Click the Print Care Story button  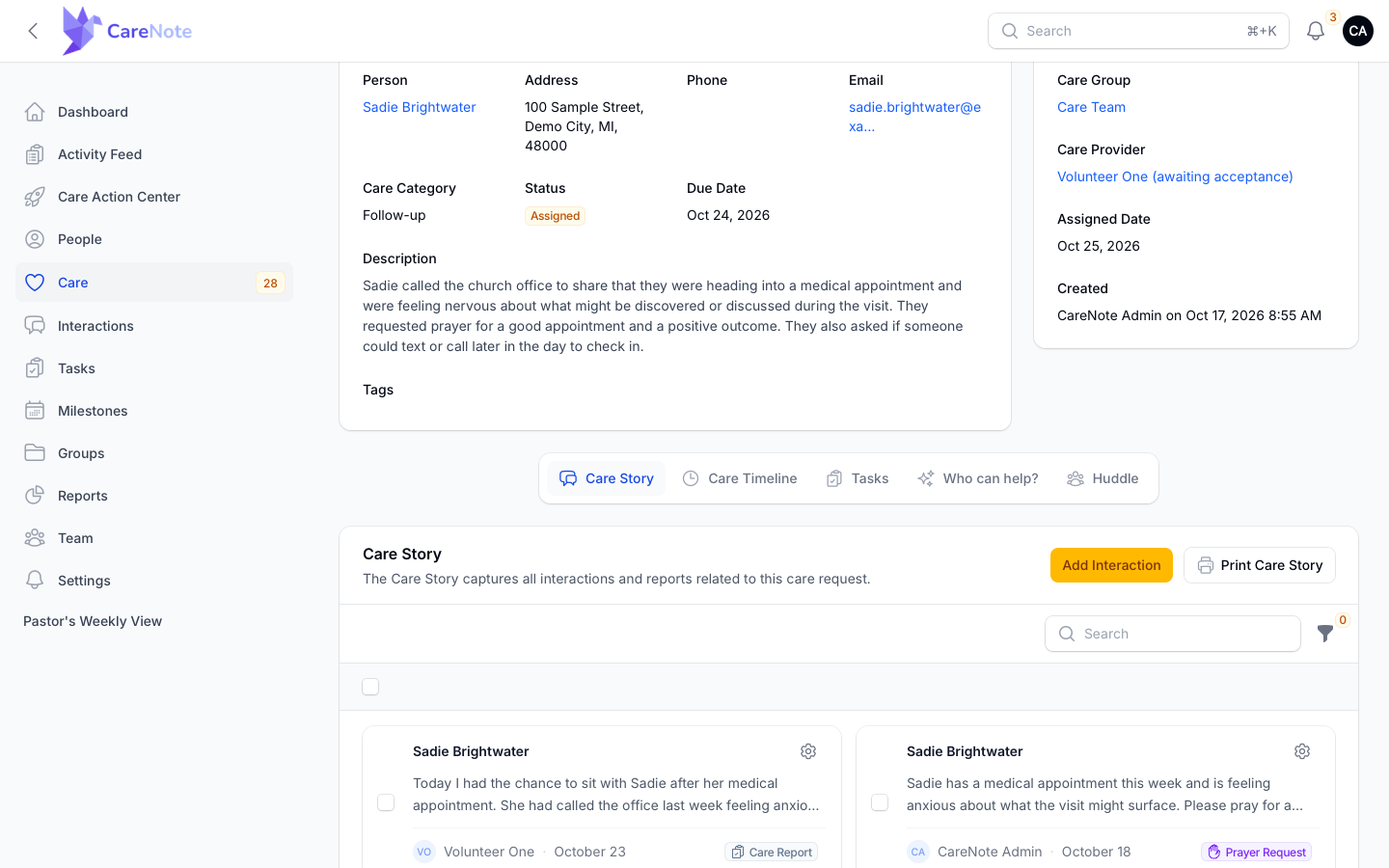[1260, 565]
